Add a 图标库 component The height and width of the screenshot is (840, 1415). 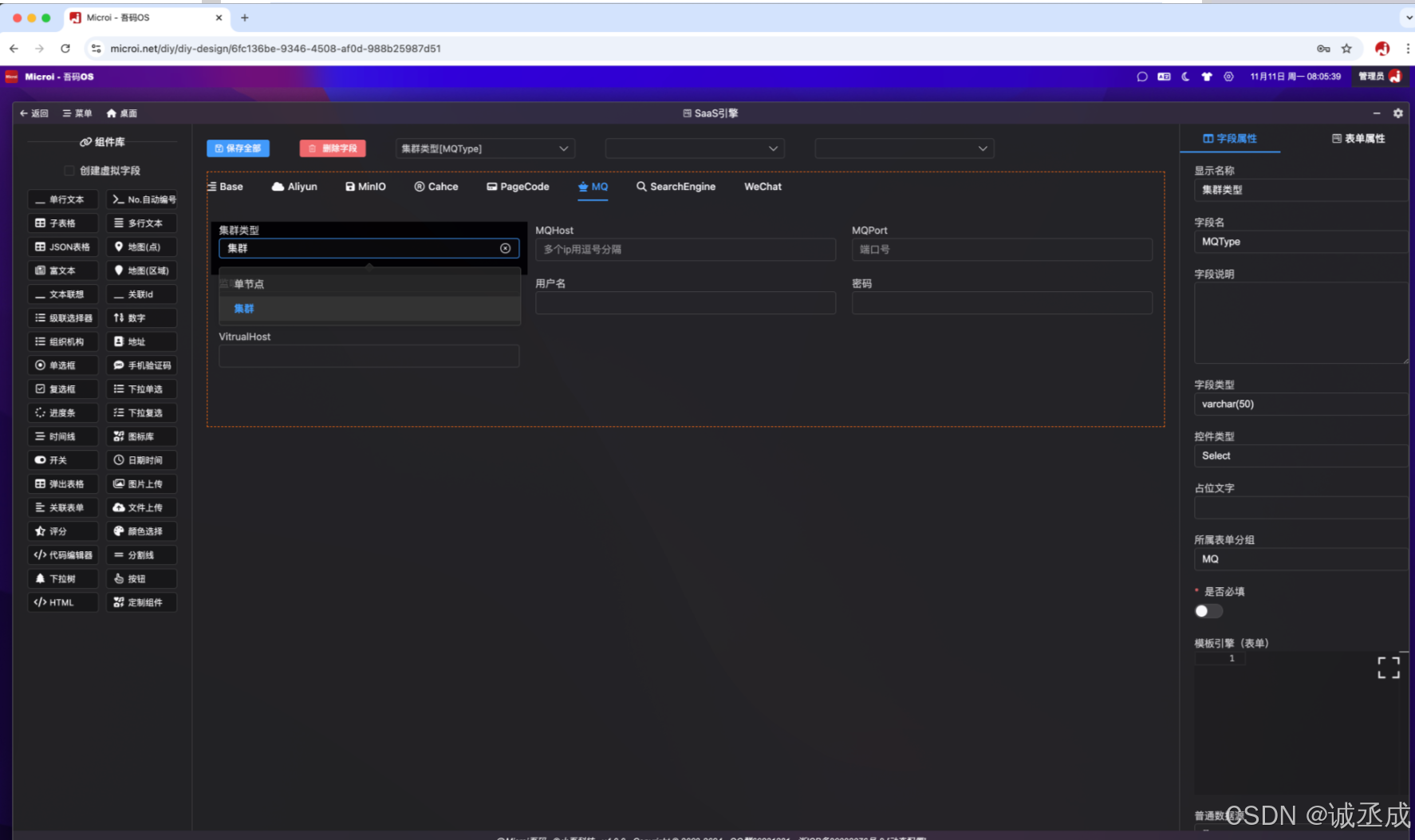point(142,436)
